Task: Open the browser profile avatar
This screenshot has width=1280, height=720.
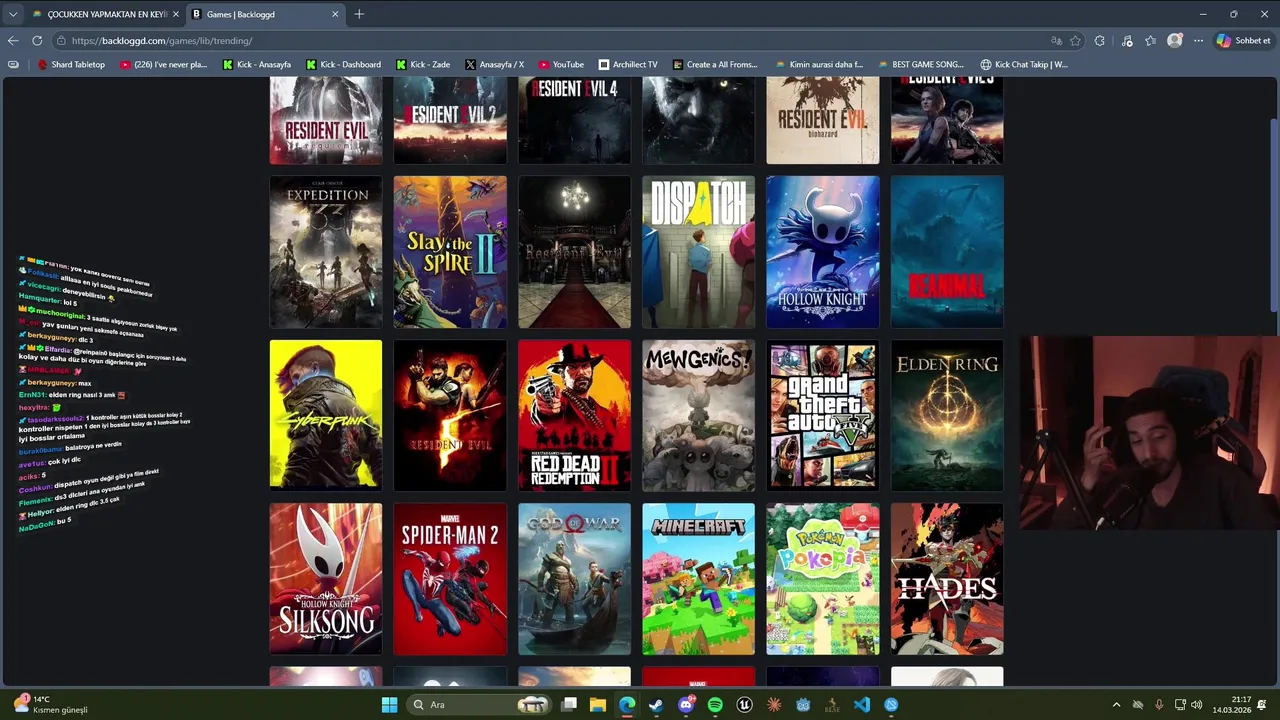Action: point(1175,41)
